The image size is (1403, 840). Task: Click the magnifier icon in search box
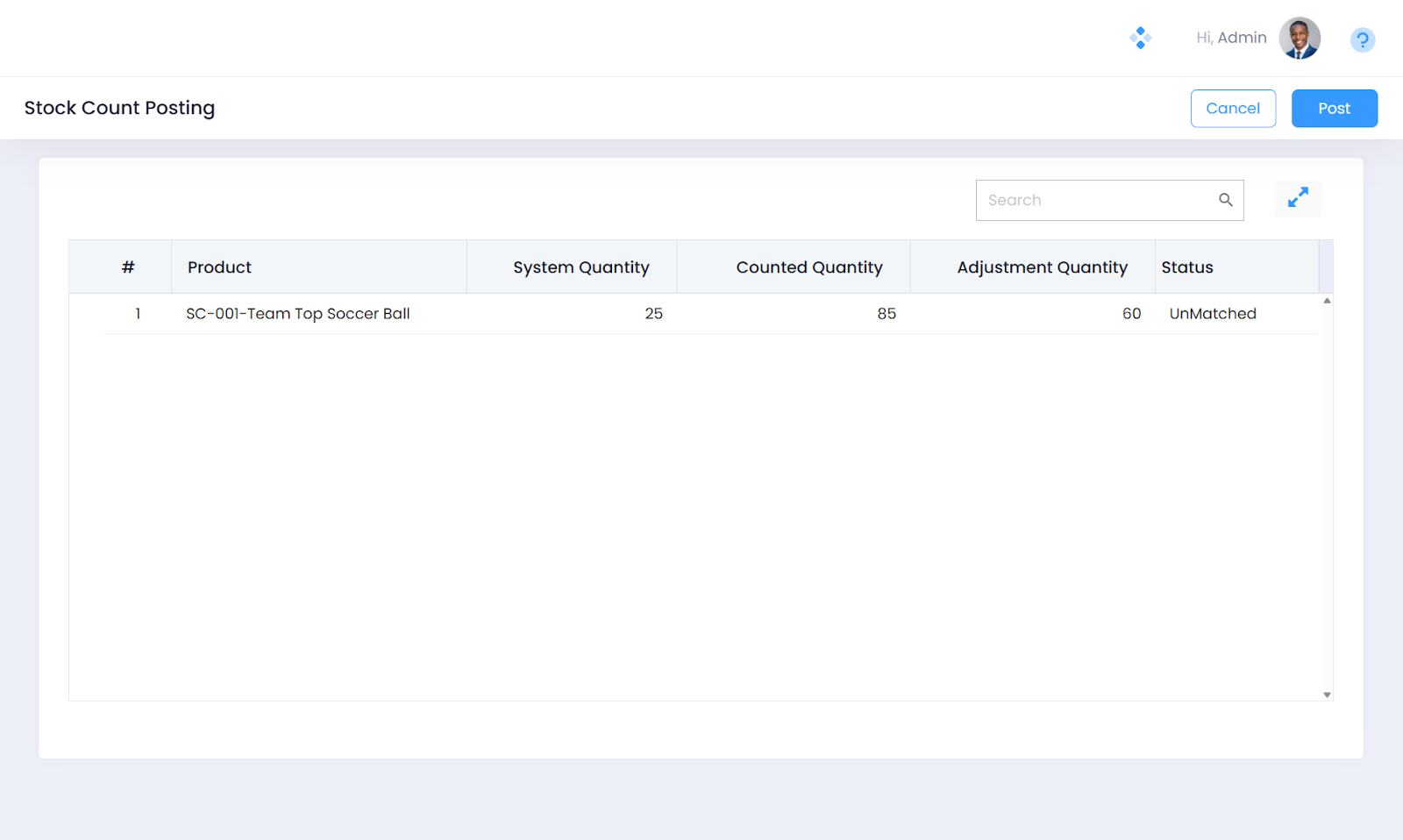coord(1225,200)
